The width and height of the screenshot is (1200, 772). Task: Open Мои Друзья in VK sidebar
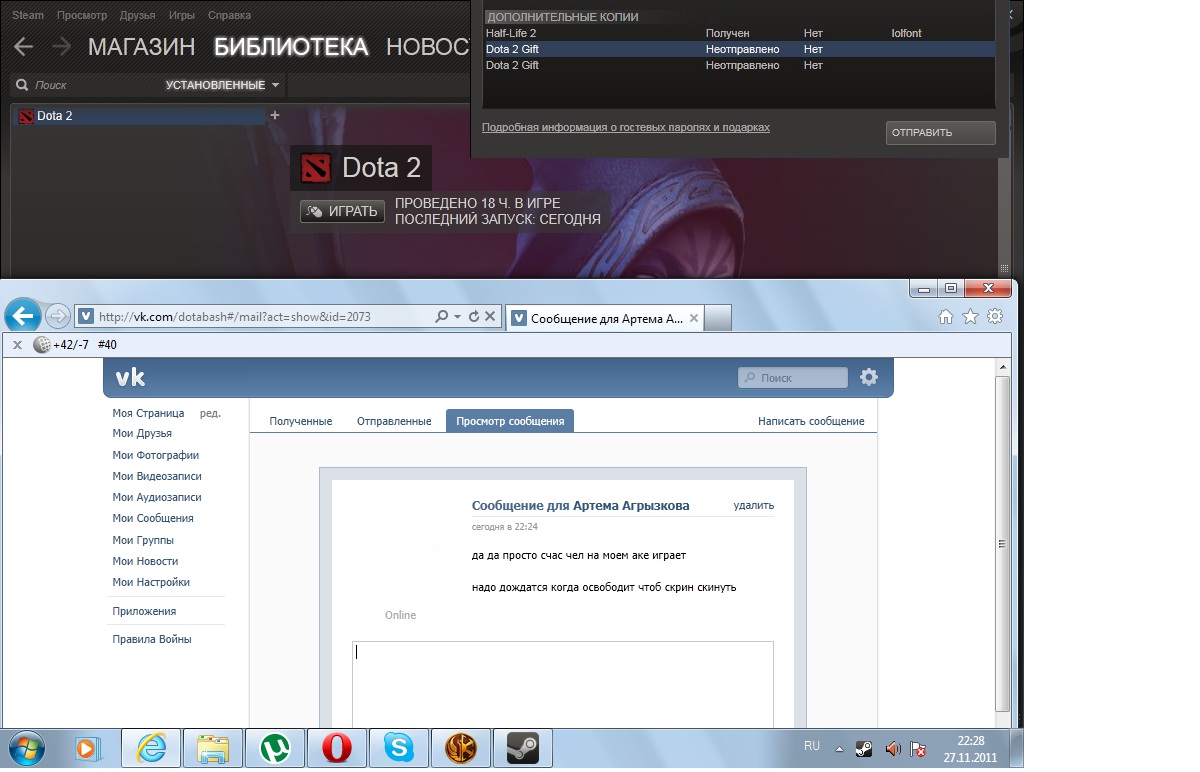(142, 433)
